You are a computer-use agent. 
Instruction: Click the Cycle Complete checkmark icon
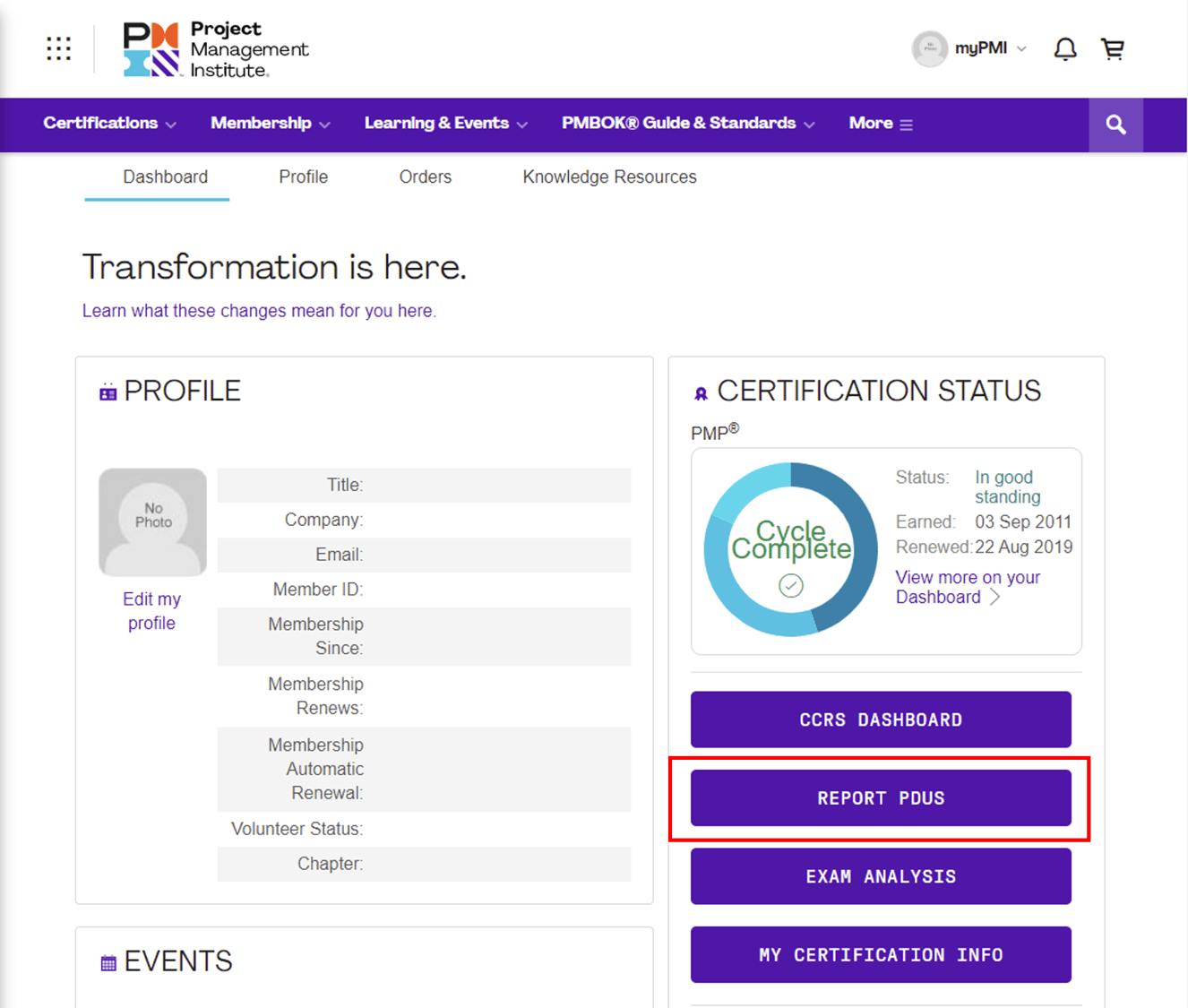point(790,586)
